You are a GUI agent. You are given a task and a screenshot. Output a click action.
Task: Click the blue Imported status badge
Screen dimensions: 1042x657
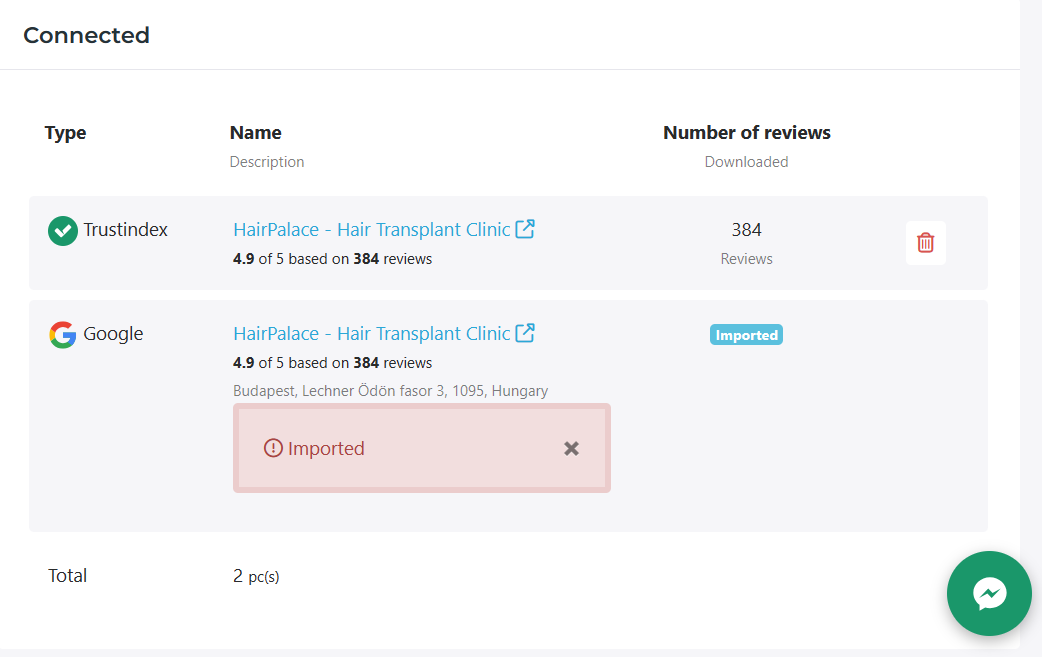click(x=746, y=334)
